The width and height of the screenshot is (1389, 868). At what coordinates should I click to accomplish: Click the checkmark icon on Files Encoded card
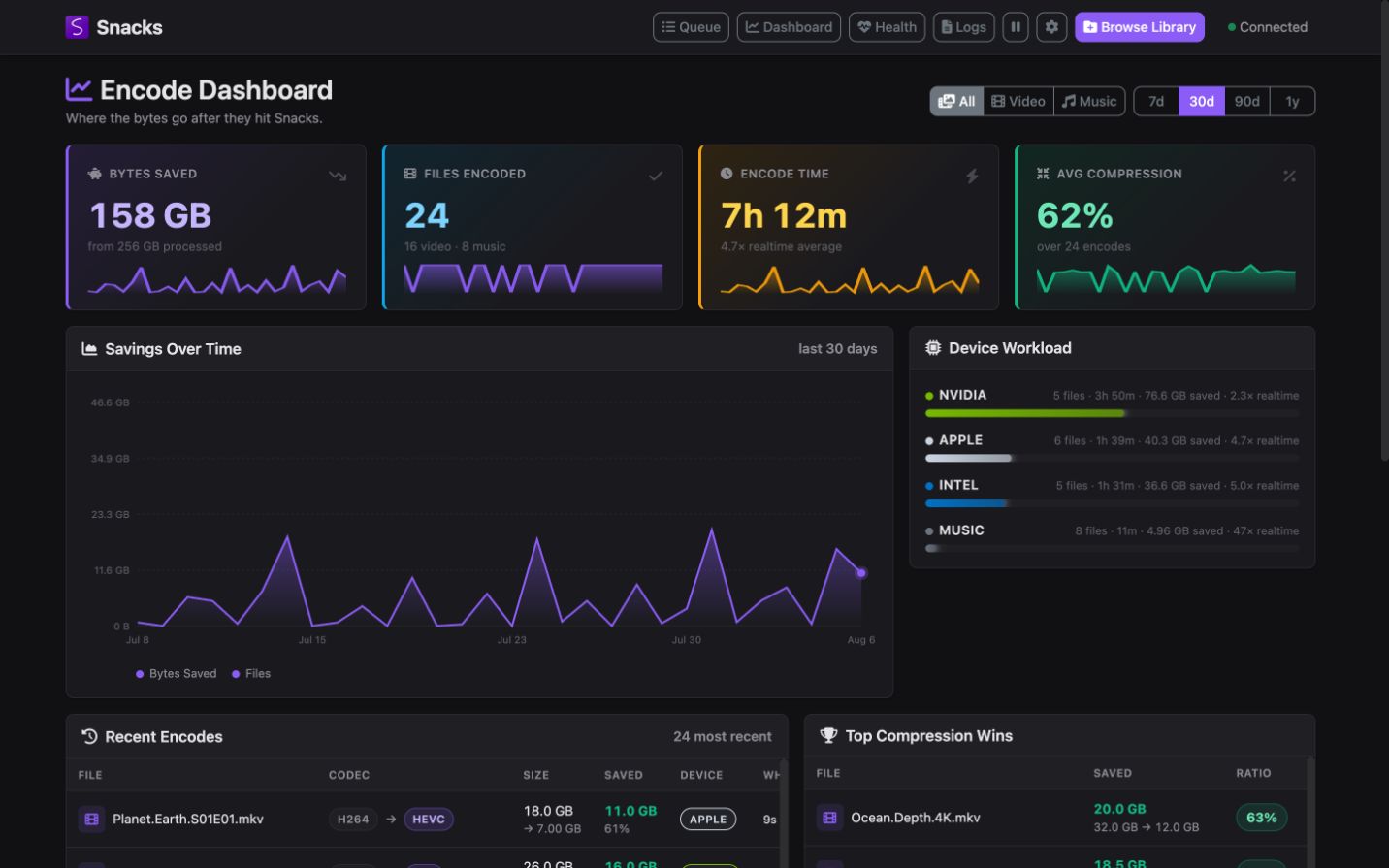pyautogui.click(x=656, y=176)
